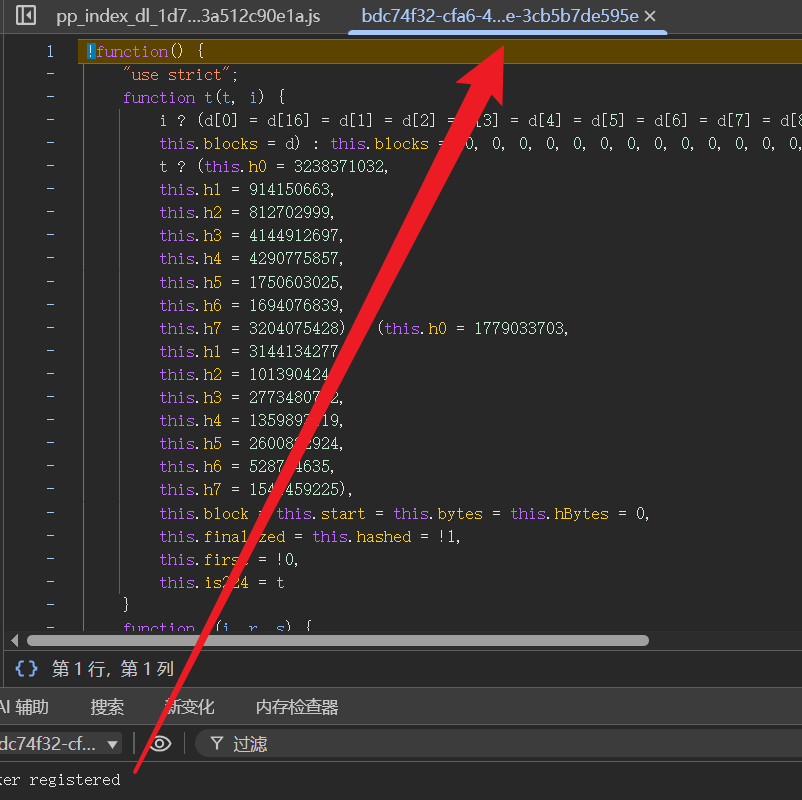Click the "this.hBytes" code token
Image resolution: width=802 pixels, height=800 pixels.
pos(560,514)
